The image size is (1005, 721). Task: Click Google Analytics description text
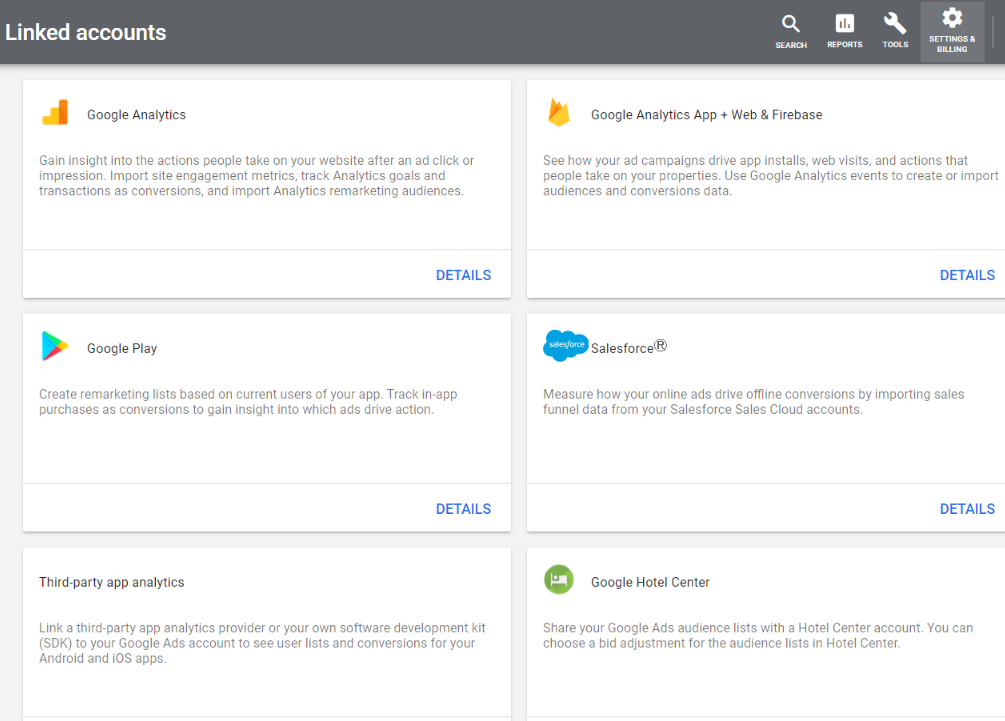256,176
